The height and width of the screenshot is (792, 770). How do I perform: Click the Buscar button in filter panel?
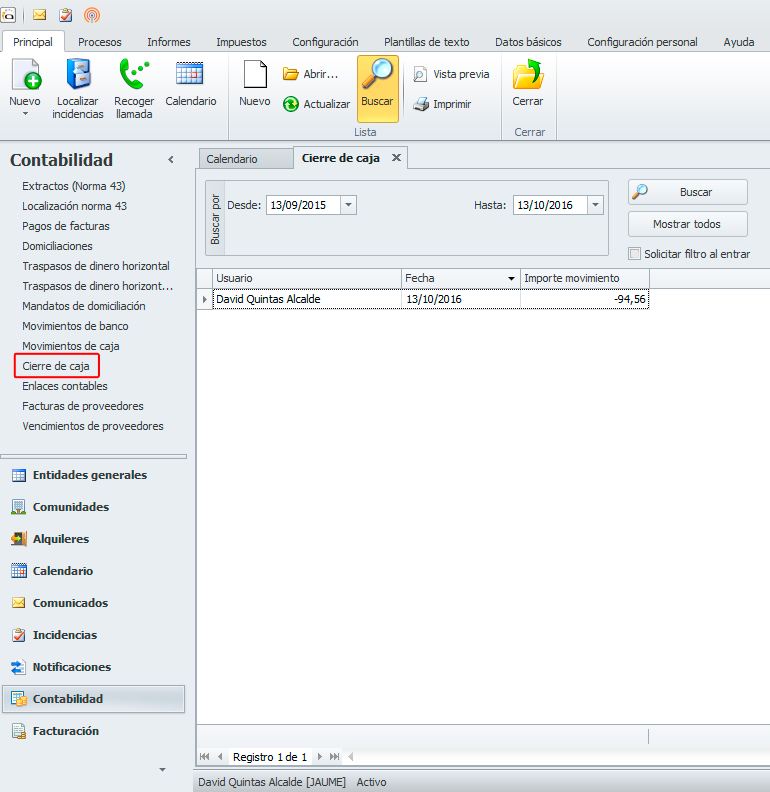(688, 192)
